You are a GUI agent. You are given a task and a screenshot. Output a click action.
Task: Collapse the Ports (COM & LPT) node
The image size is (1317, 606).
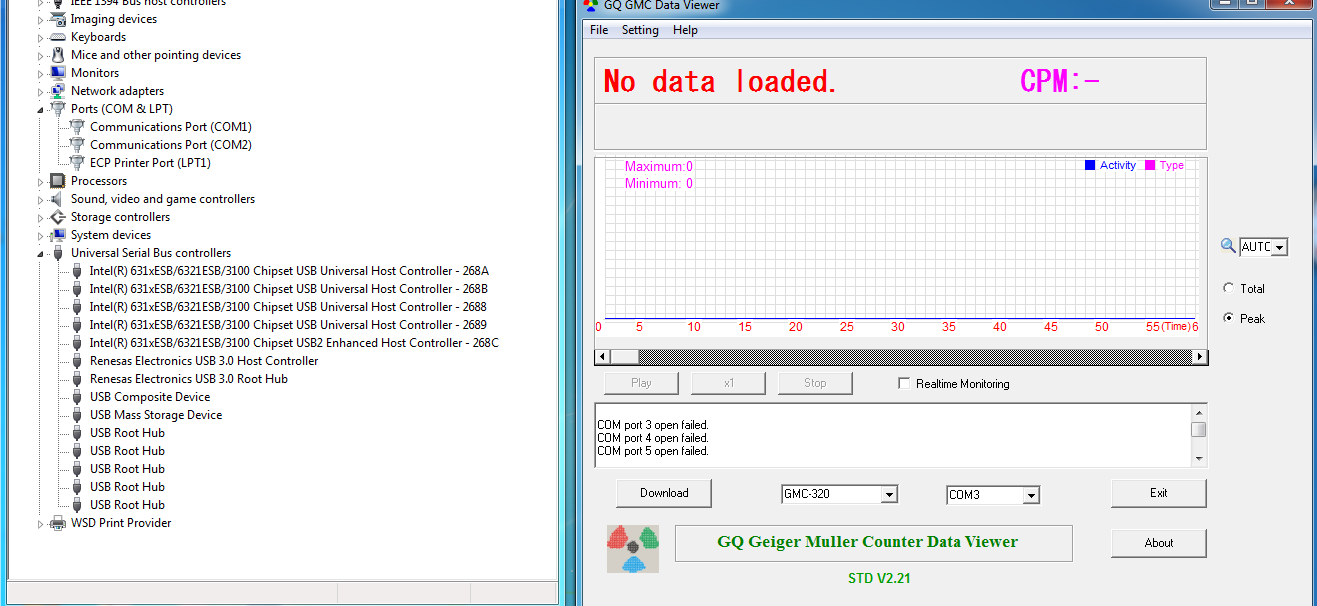[x=41, y=109]
